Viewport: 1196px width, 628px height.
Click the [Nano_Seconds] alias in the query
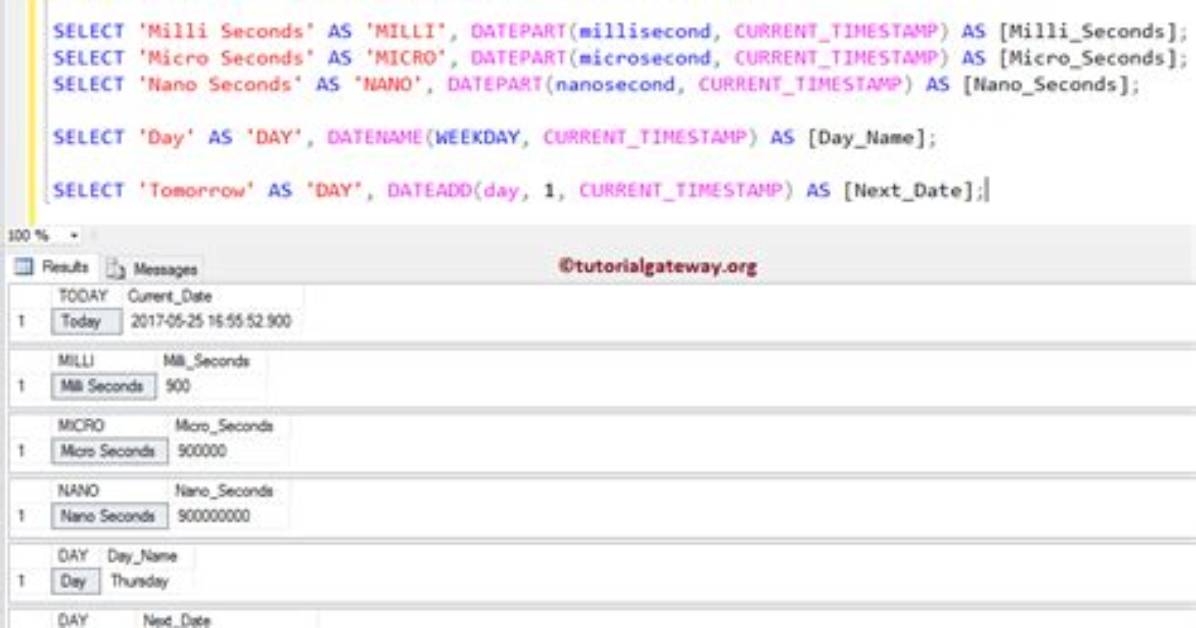point(1046,84)
